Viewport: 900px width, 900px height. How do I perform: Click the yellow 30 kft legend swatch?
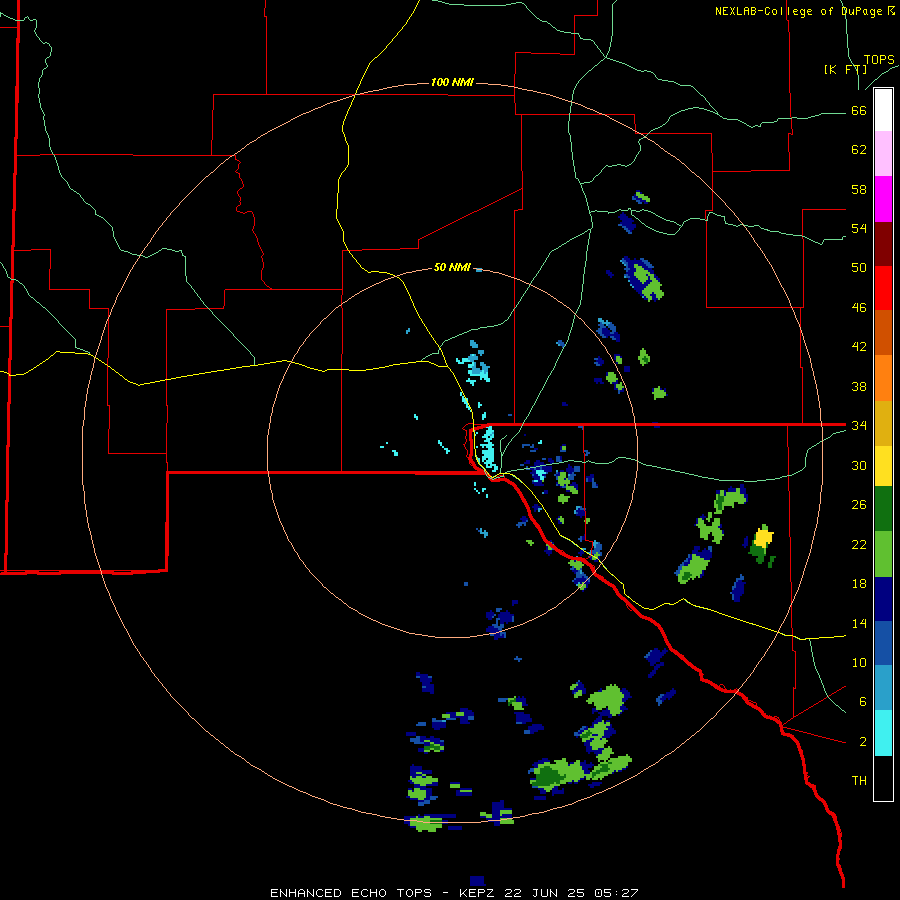(x=883, y=466)
